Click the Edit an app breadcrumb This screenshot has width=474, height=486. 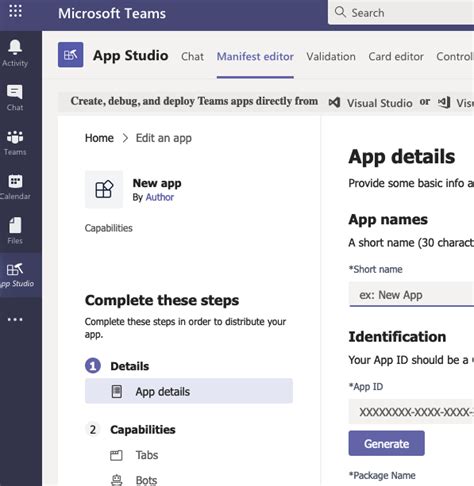point(164,138)
